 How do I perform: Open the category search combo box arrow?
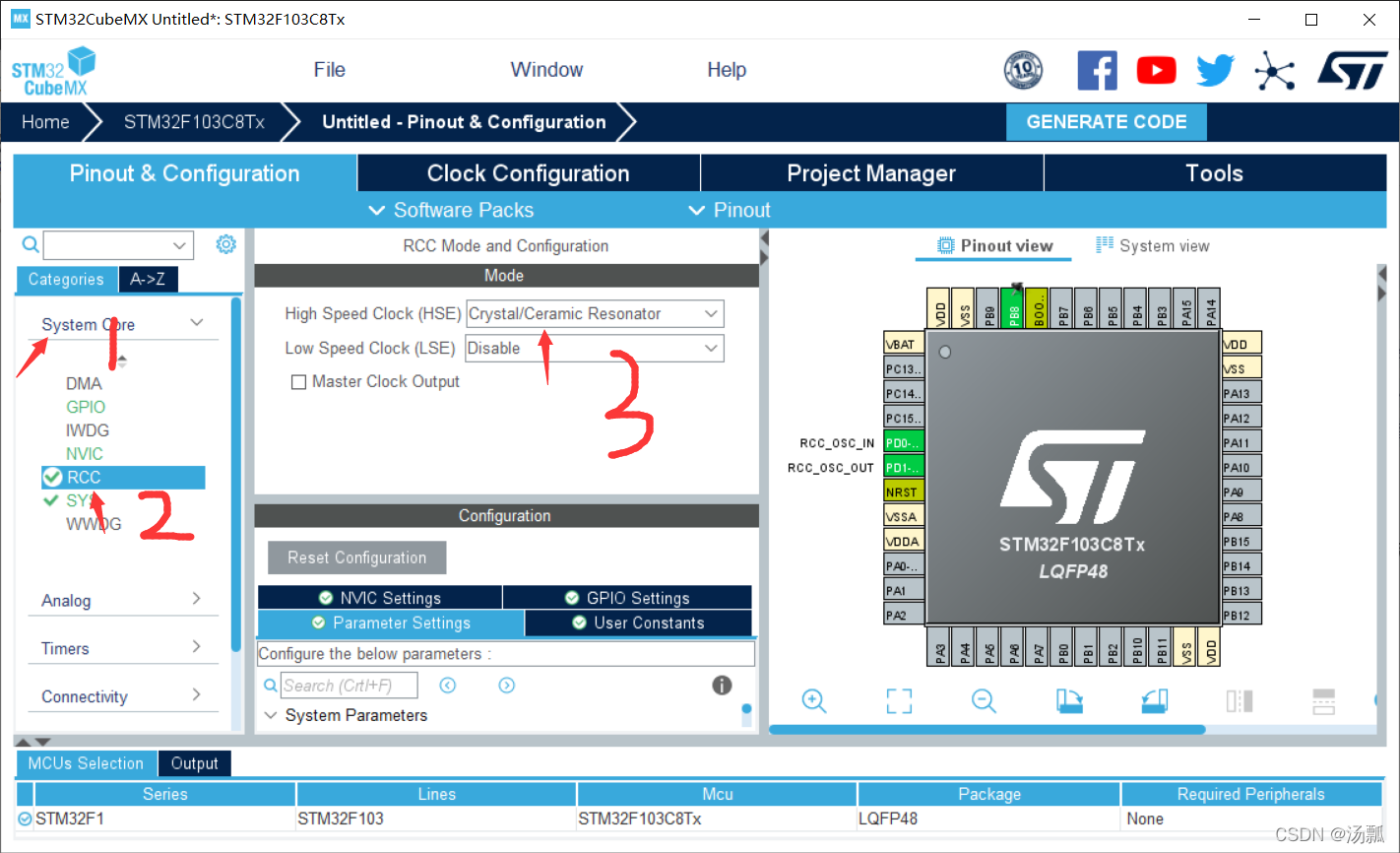[x=179, y=245]
